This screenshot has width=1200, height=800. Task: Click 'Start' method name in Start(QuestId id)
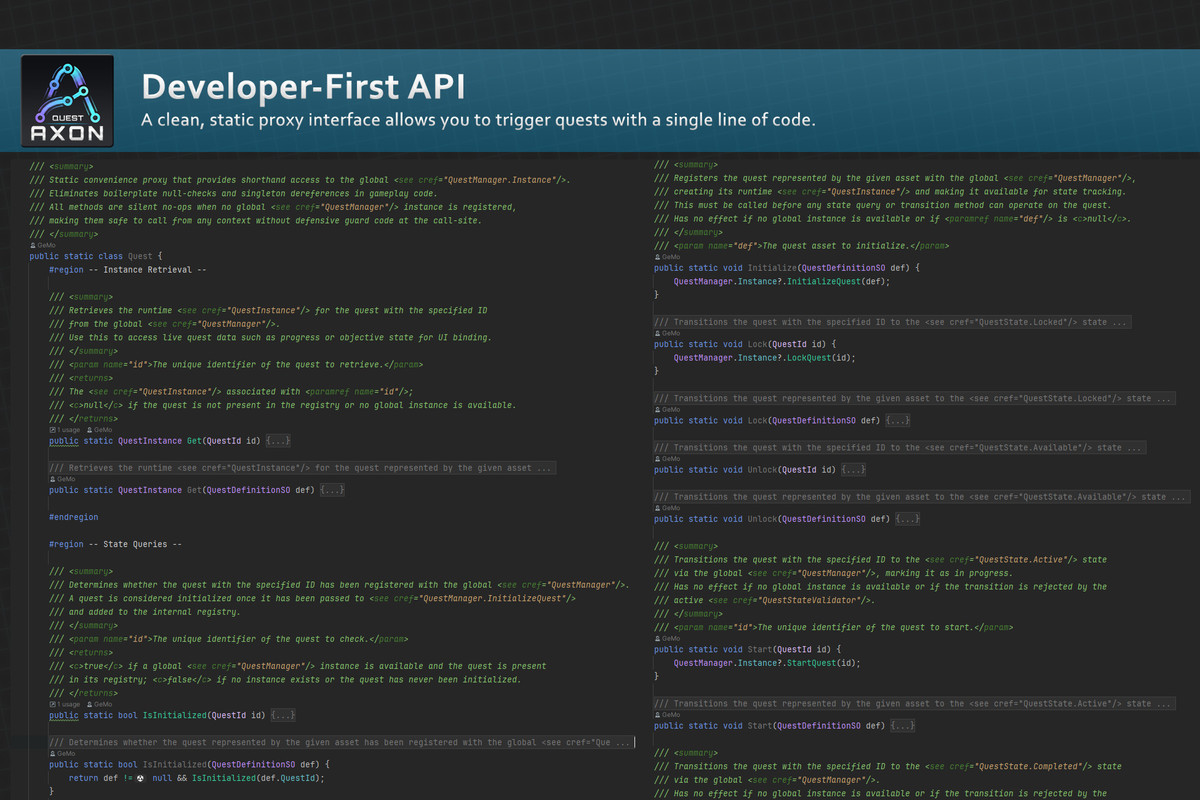tap(759, 650)
